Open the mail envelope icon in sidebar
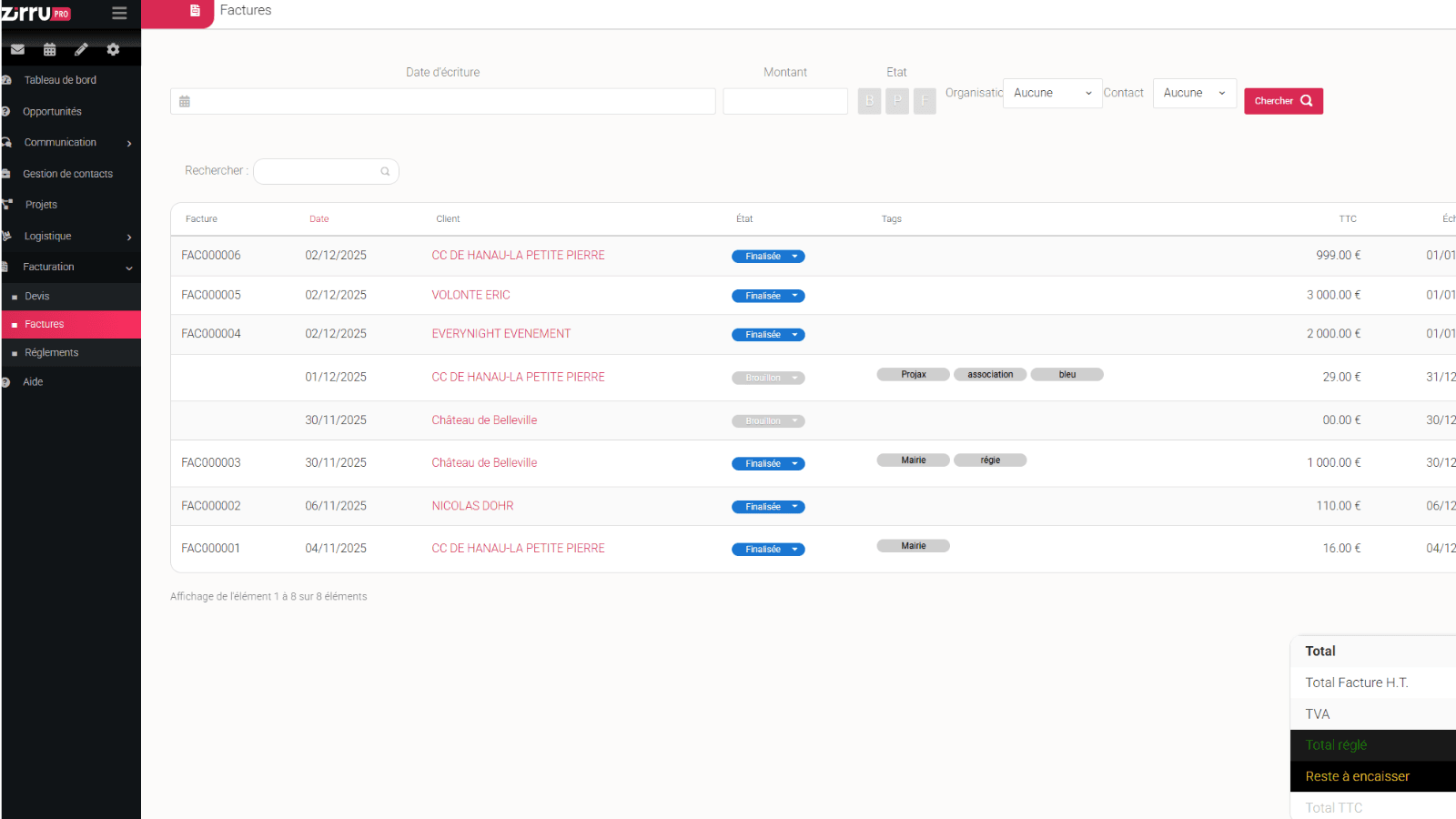Image resolution: width=1456 pixels, height=819 pixels. pos(17,49)
